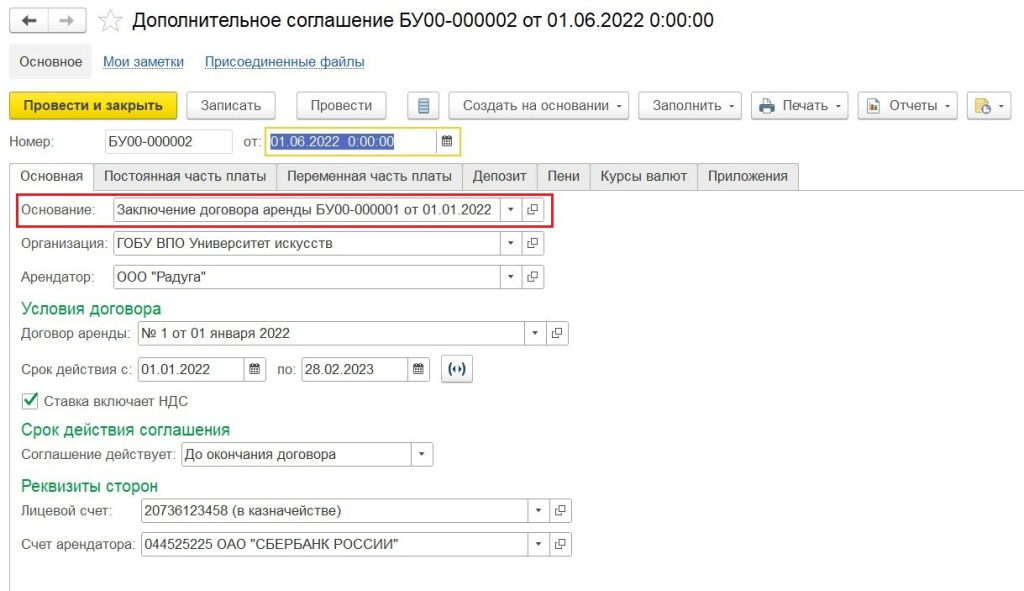Screen dimensions: 1024x591
Task: Open calendar for contract start date
Action: click(x=257, y=369)
